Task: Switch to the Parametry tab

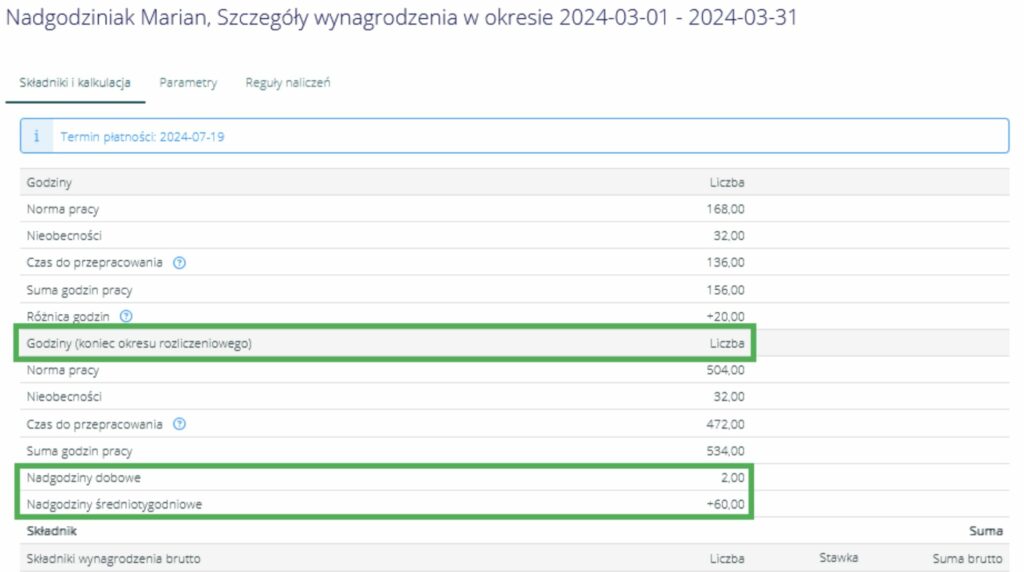Action: pos(188,83)
